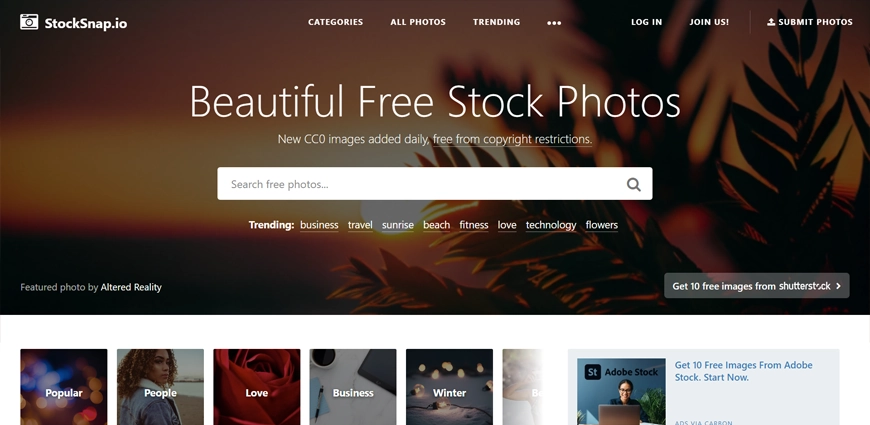Screen dimensions: 870x425
Task: Open the Trending page from the navigation
Action: click(496, 22)
